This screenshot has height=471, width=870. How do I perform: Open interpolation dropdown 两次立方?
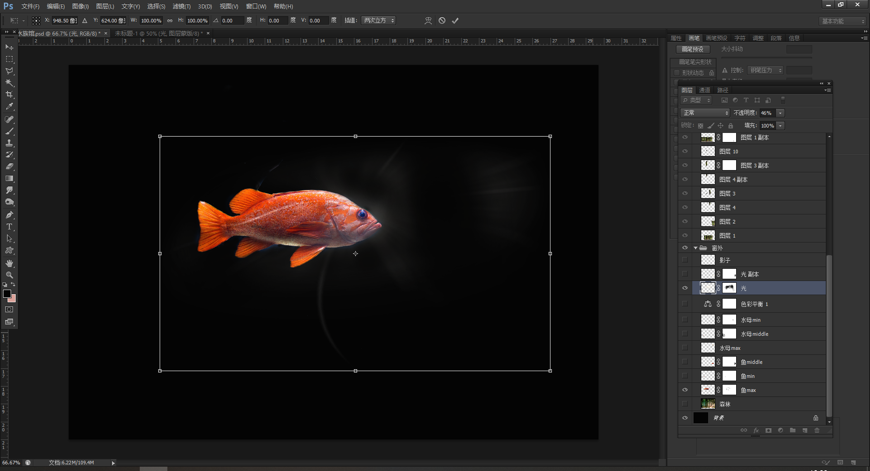(x=378, y=21)
